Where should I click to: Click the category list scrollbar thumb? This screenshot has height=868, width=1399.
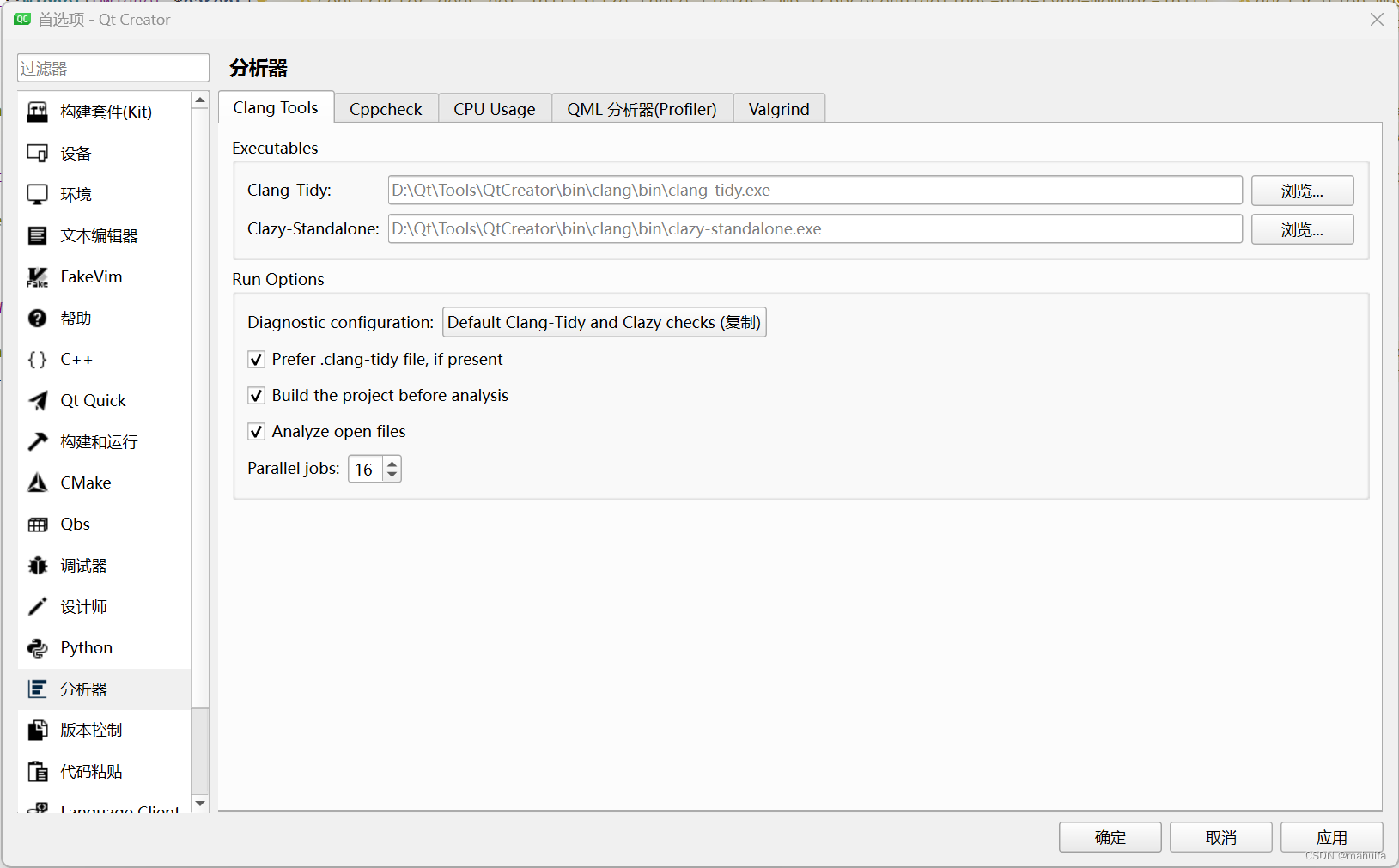point(200,408)
